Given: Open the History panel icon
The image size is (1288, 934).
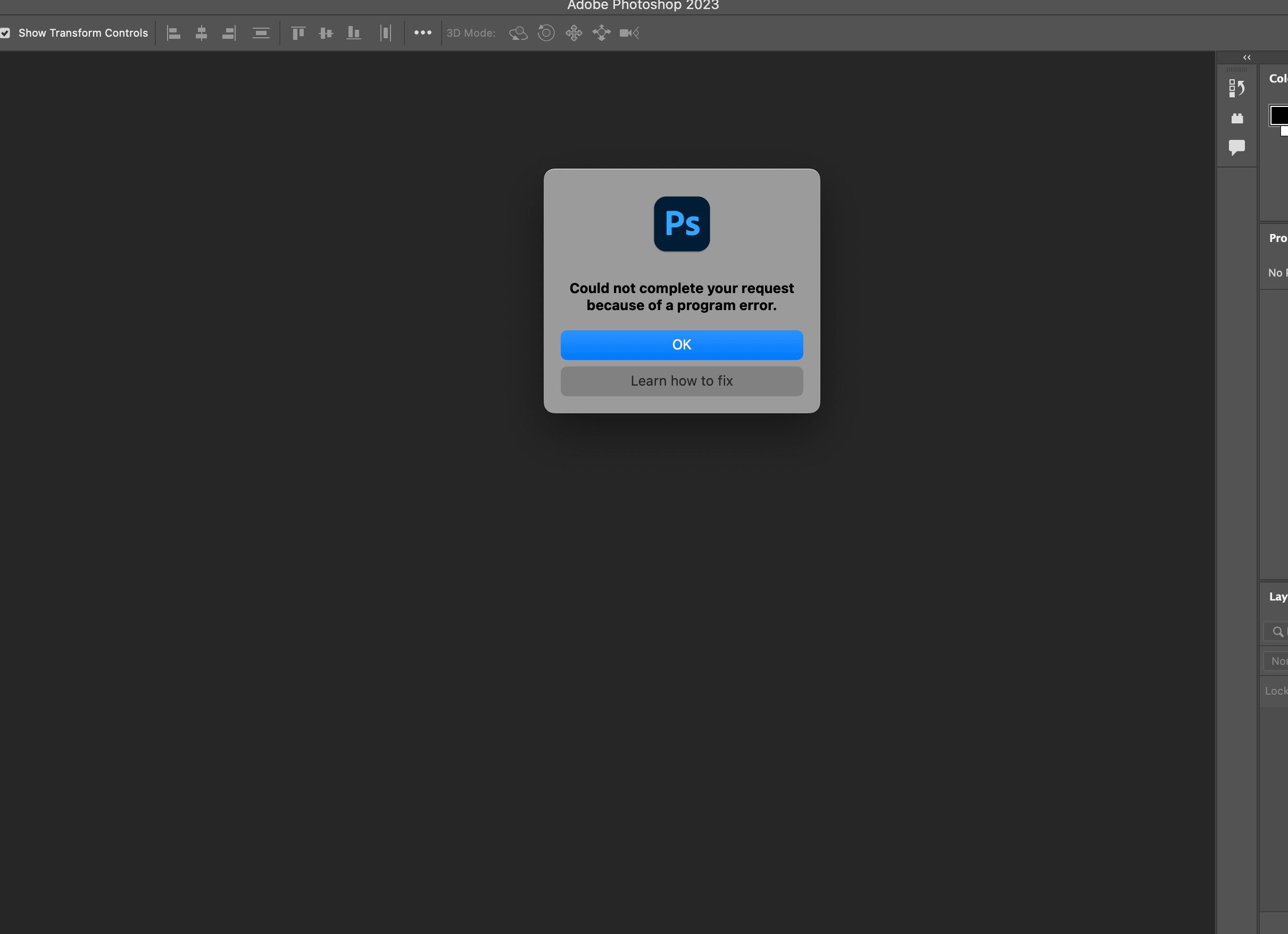Looking at the screenshot, I should click(x=1236, y=88).
